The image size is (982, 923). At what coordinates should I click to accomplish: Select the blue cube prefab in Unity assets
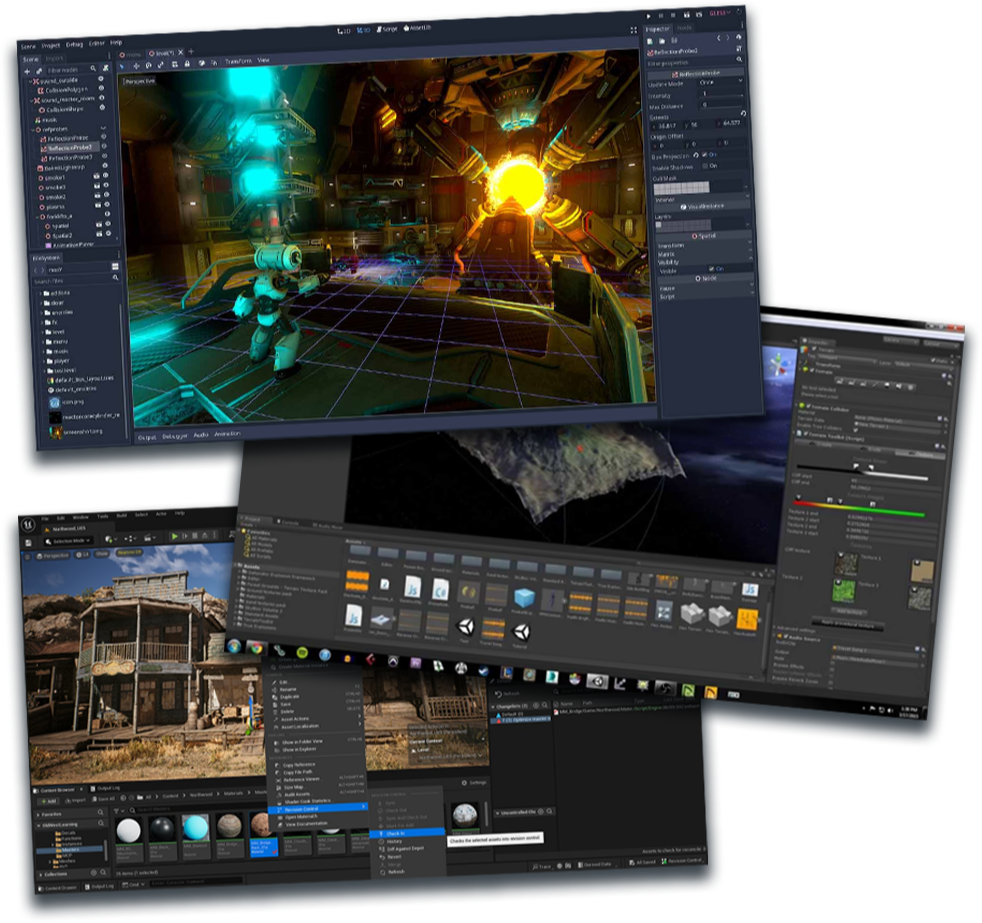point(524,598)
